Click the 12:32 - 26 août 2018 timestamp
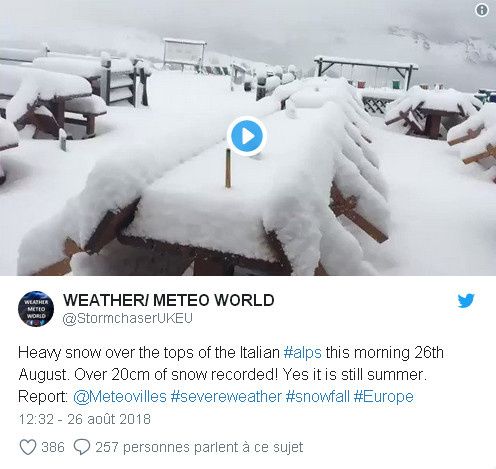Viewport: 496px width, 469px height. pyautogui.click(x=85, y=419)
